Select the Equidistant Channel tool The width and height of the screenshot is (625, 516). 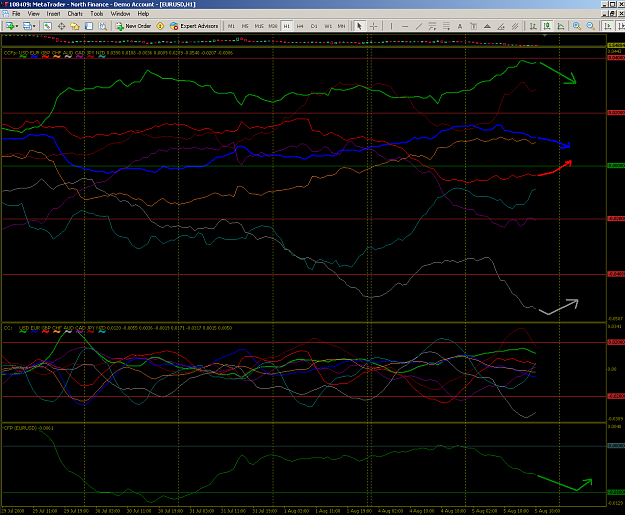[432, 26]
